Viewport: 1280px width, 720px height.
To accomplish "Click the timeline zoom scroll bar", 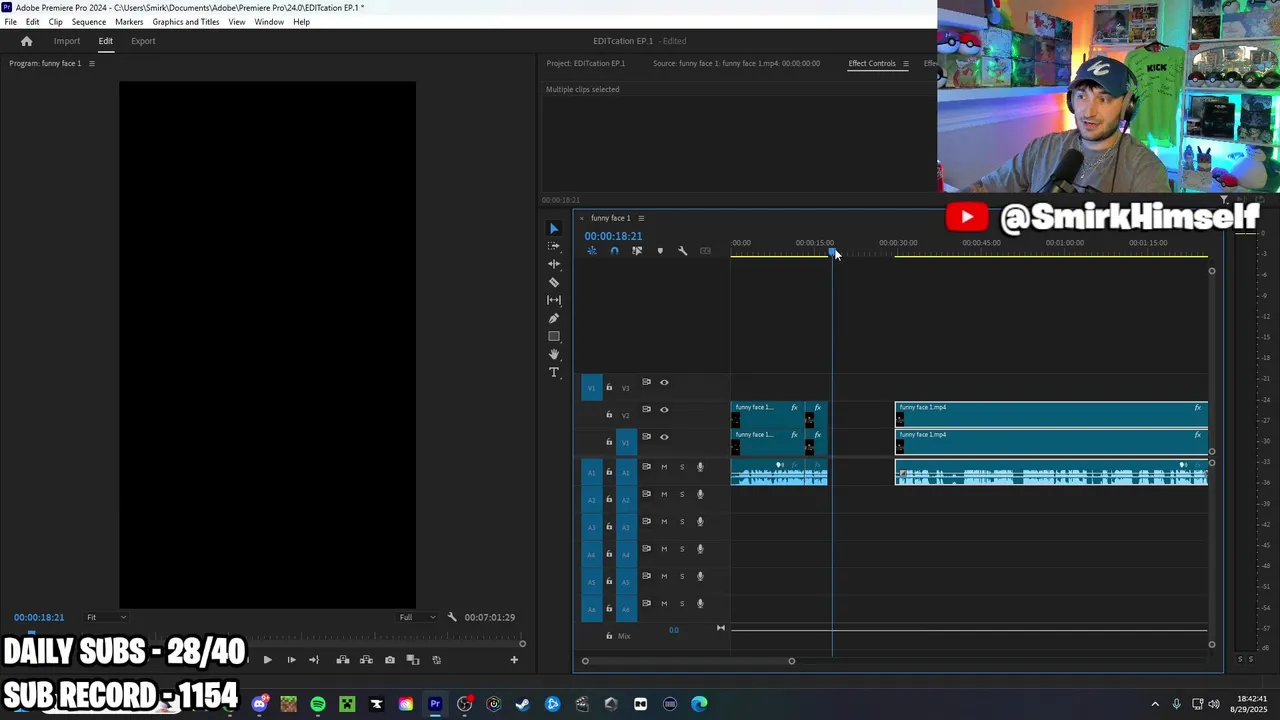I will click(x=688, y=660).
